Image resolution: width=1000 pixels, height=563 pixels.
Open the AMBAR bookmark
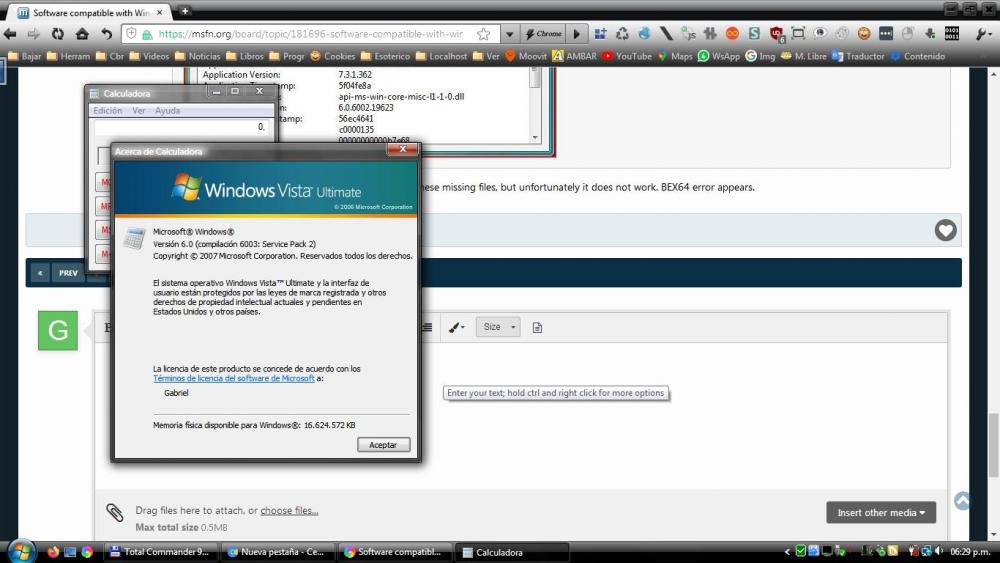click(575, 56)
